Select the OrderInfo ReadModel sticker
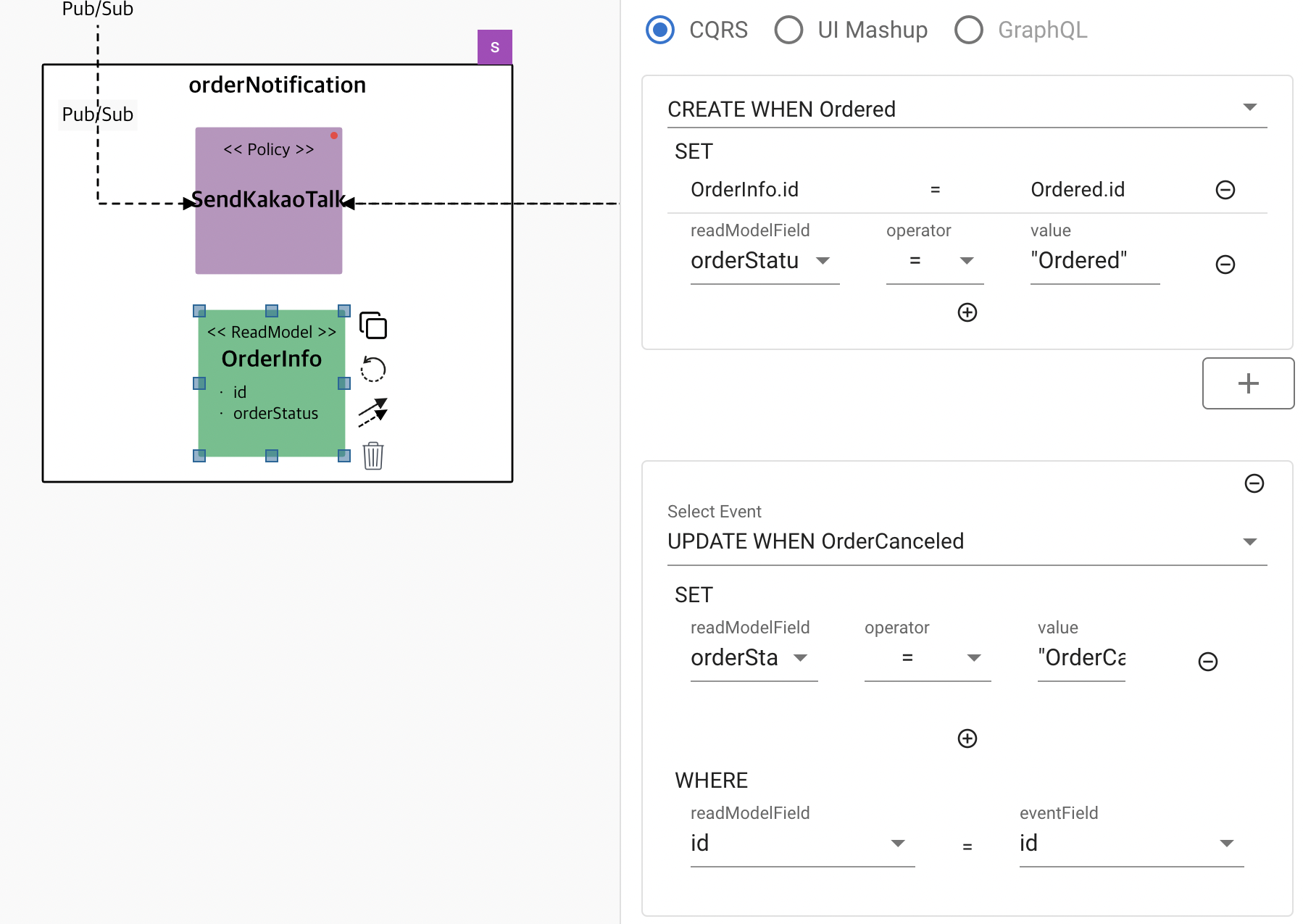The image size is (1303, 924). click(x=272, y=383)
